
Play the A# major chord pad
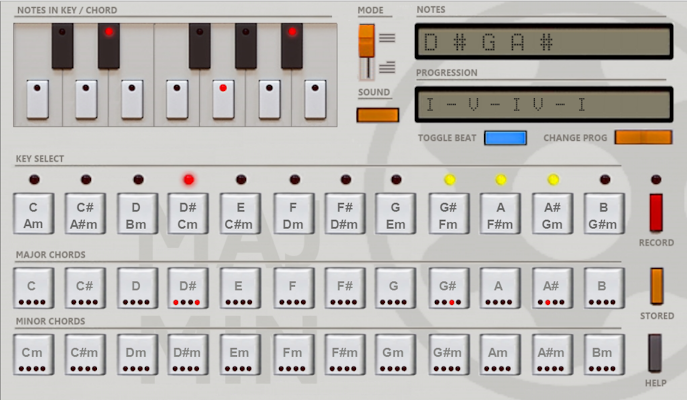552,288
